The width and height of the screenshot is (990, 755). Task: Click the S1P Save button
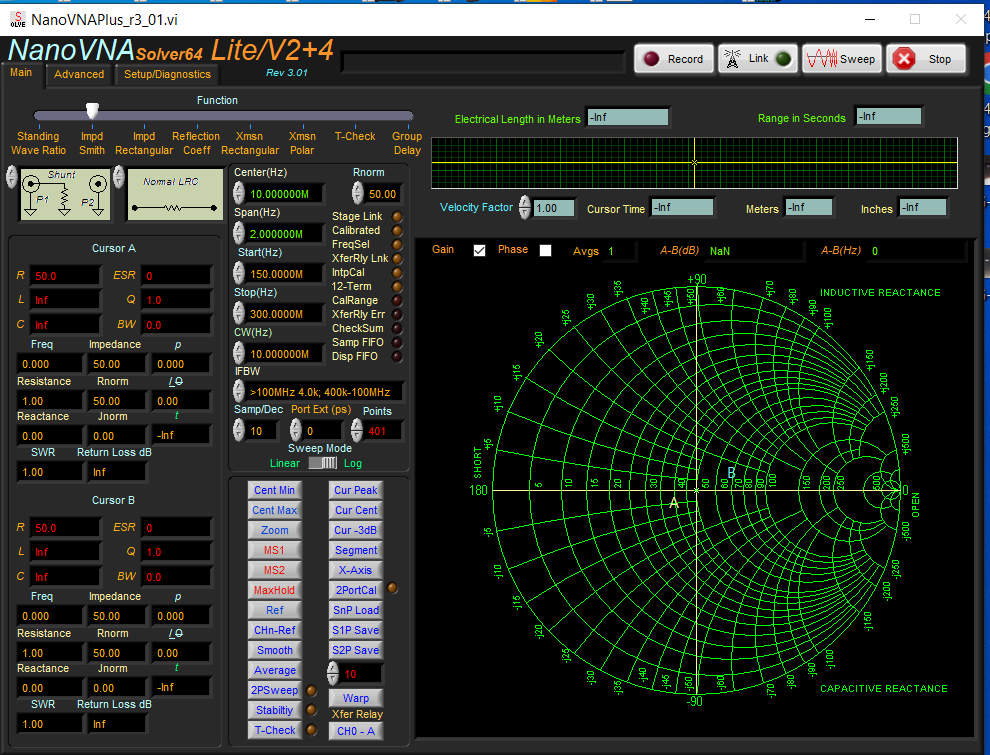point(356,630)
